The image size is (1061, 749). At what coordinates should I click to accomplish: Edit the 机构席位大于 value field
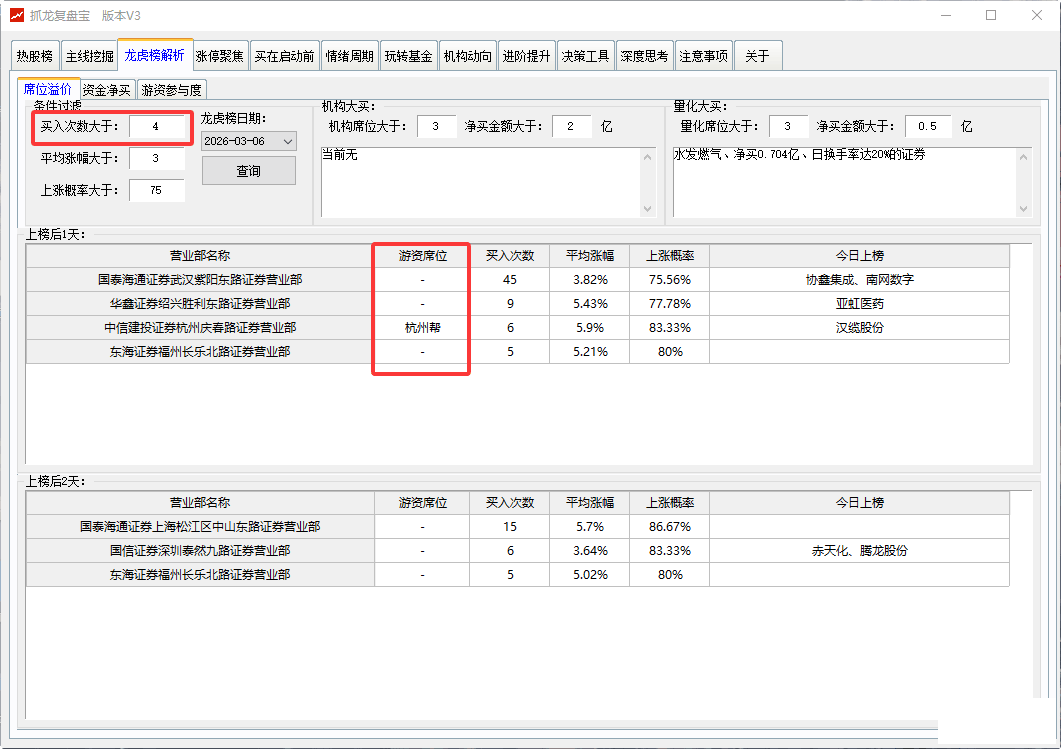click(x=436, y=127)
